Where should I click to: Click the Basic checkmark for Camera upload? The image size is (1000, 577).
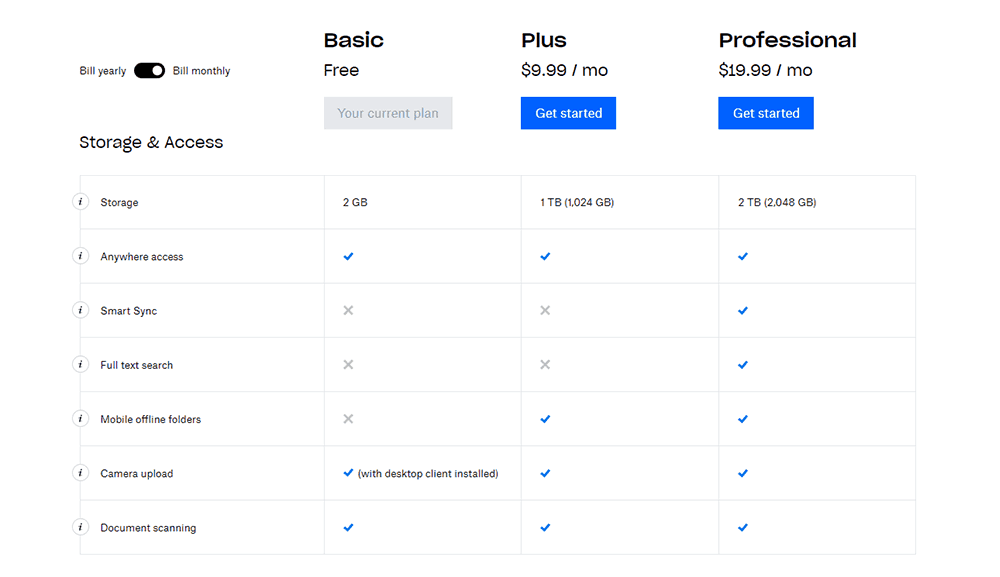[x=348, y=473]
